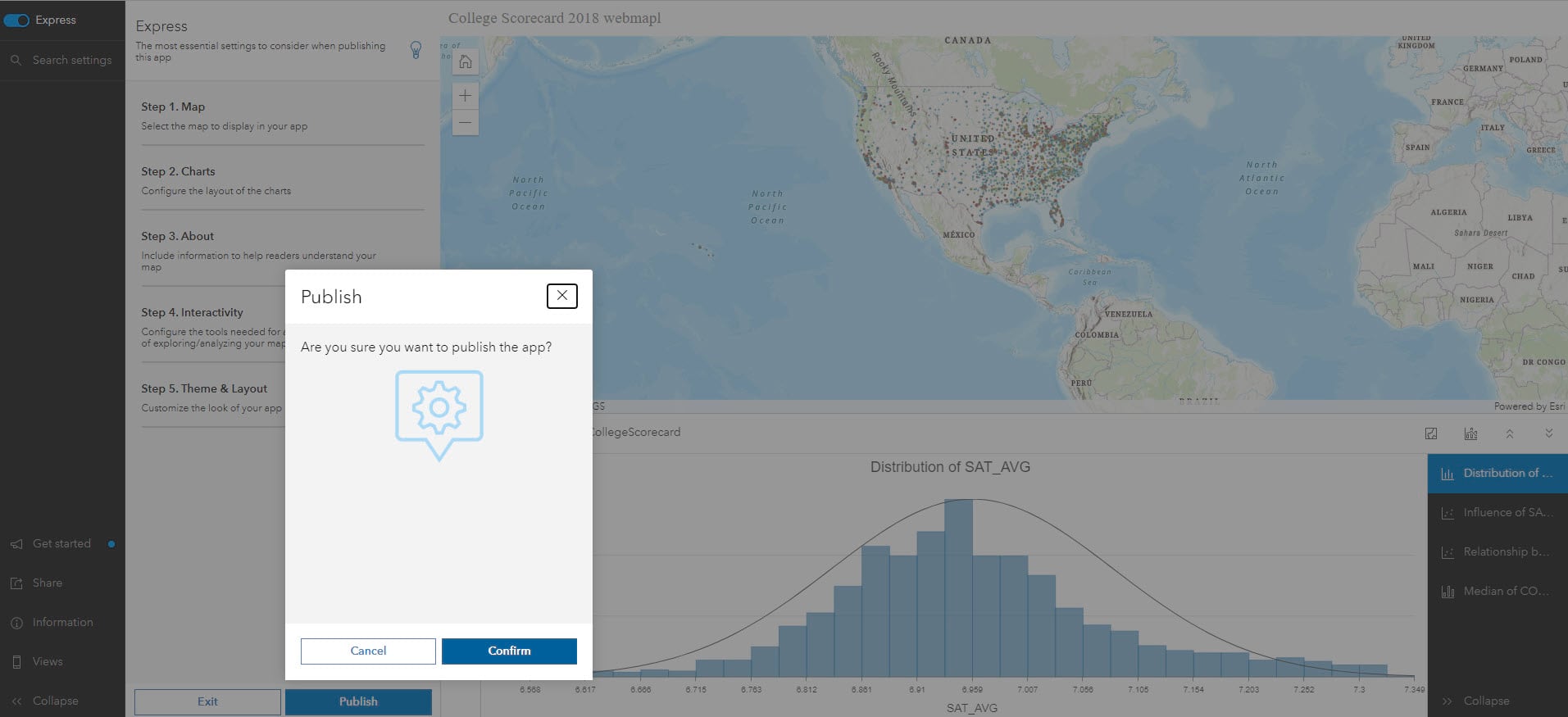The height and width of the screenshot is (717, 1568).
Task: Click the Search settings field
Action: (71, 60)
